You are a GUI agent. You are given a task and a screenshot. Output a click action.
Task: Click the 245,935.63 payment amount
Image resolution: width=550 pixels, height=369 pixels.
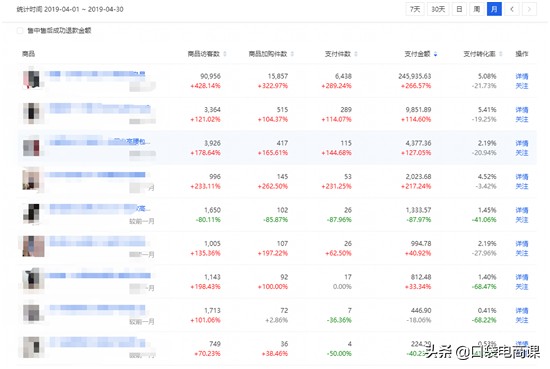415,76
